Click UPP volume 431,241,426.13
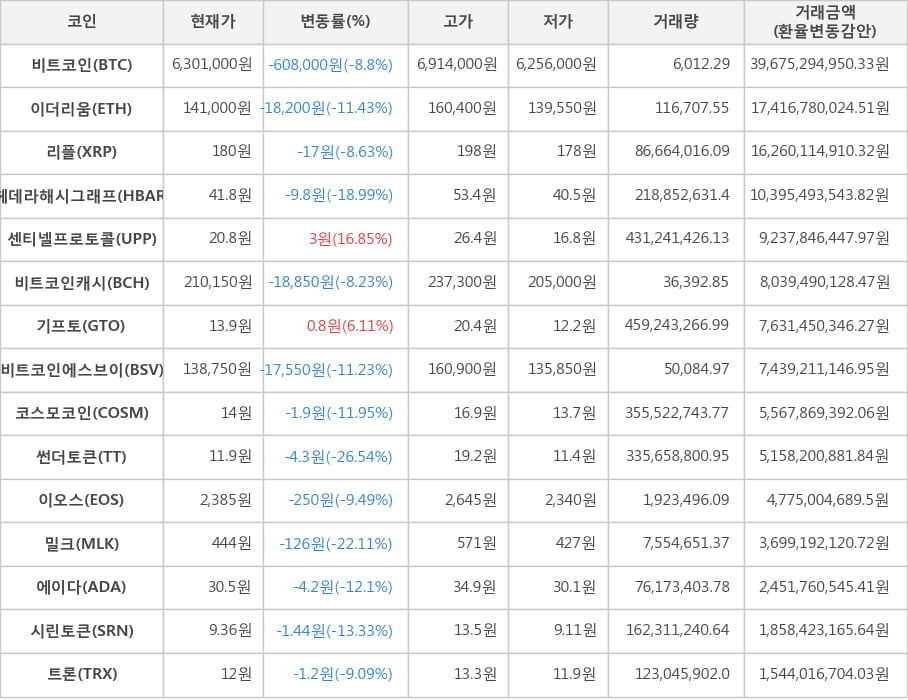The height and width of the screenshot is (700, 908). click(678, 238)
